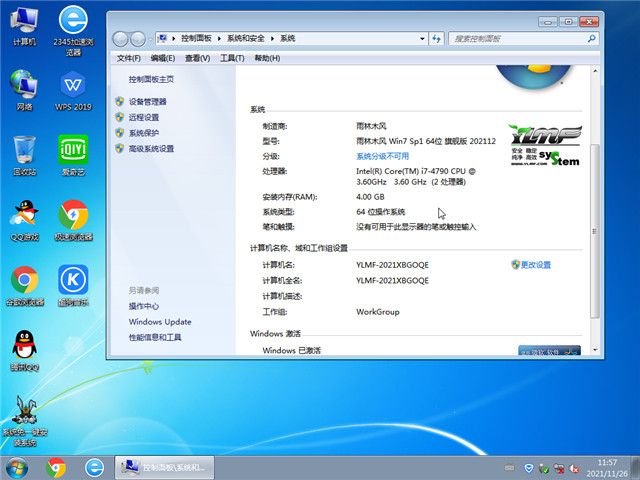
Task: Open the 谷歌浏览器 Chrome desktop icon
Action: pyautogui.click(x=24, y=286)
